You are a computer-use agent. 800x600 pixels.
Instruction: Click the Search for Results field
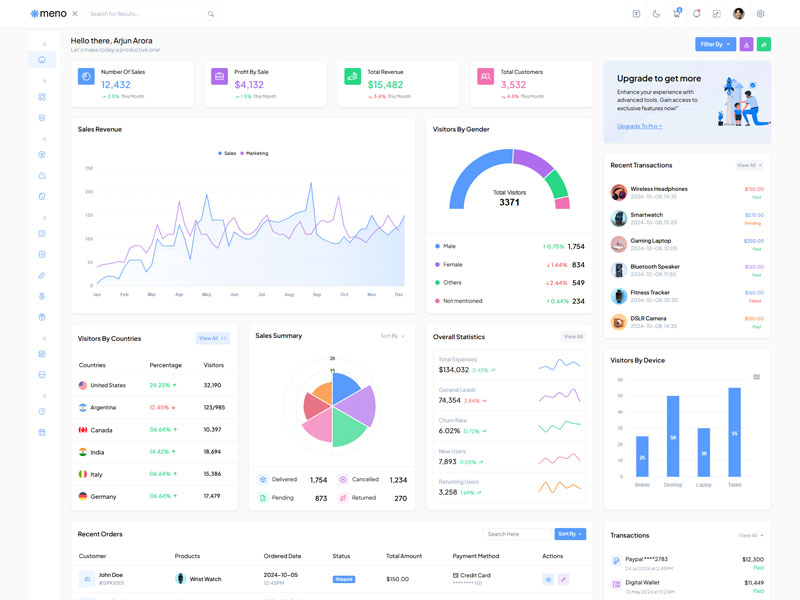click(x=146, y=14)
